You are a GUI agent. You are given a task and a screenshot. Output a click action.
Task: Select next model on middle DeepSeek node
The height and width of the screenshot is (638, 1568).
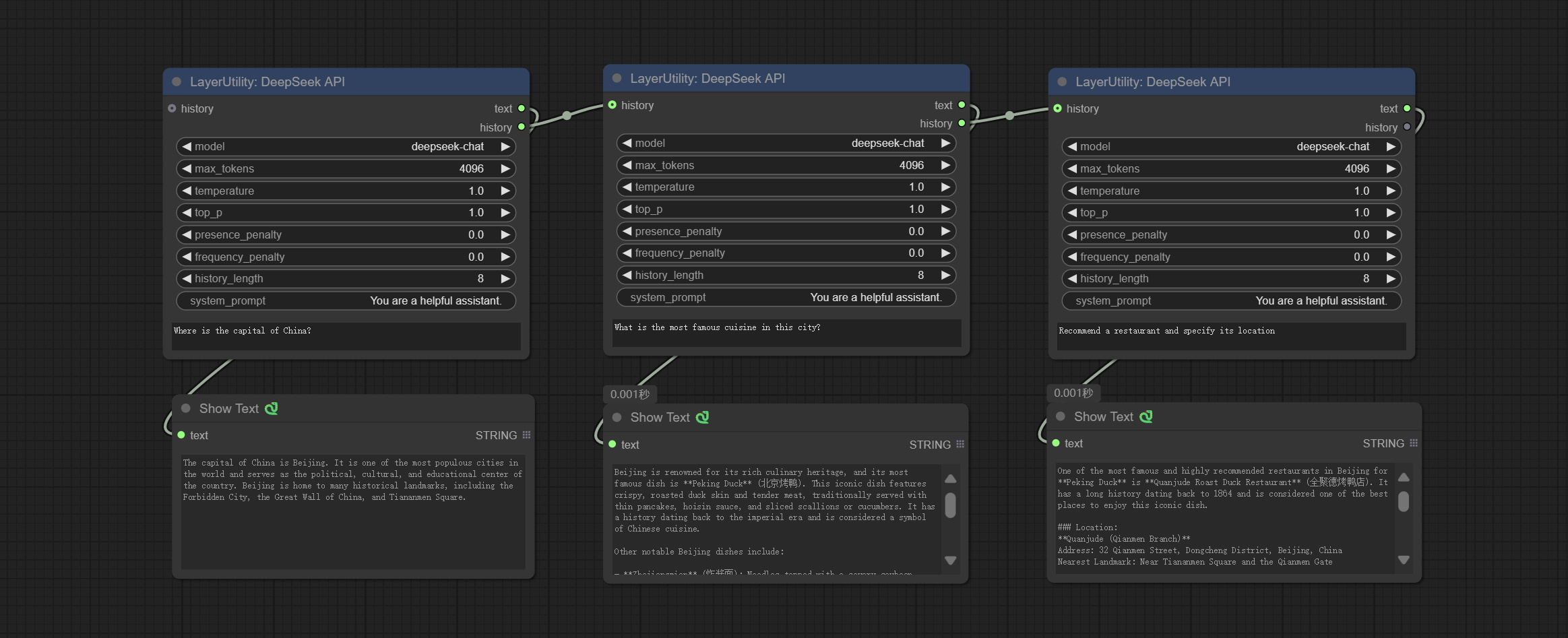click(x=945, y=143)
